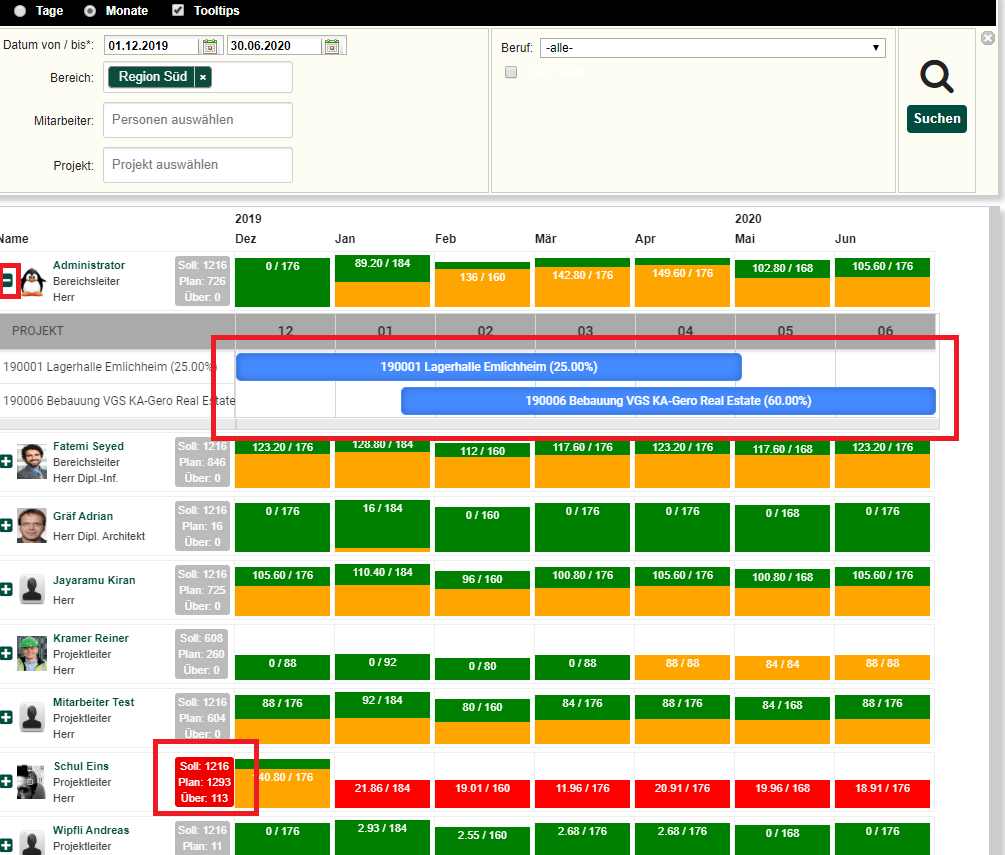Screen dimensions: 1005x855
Task: Click the Mitarbeiter Personen auswählen field
Action: (198, 120)
